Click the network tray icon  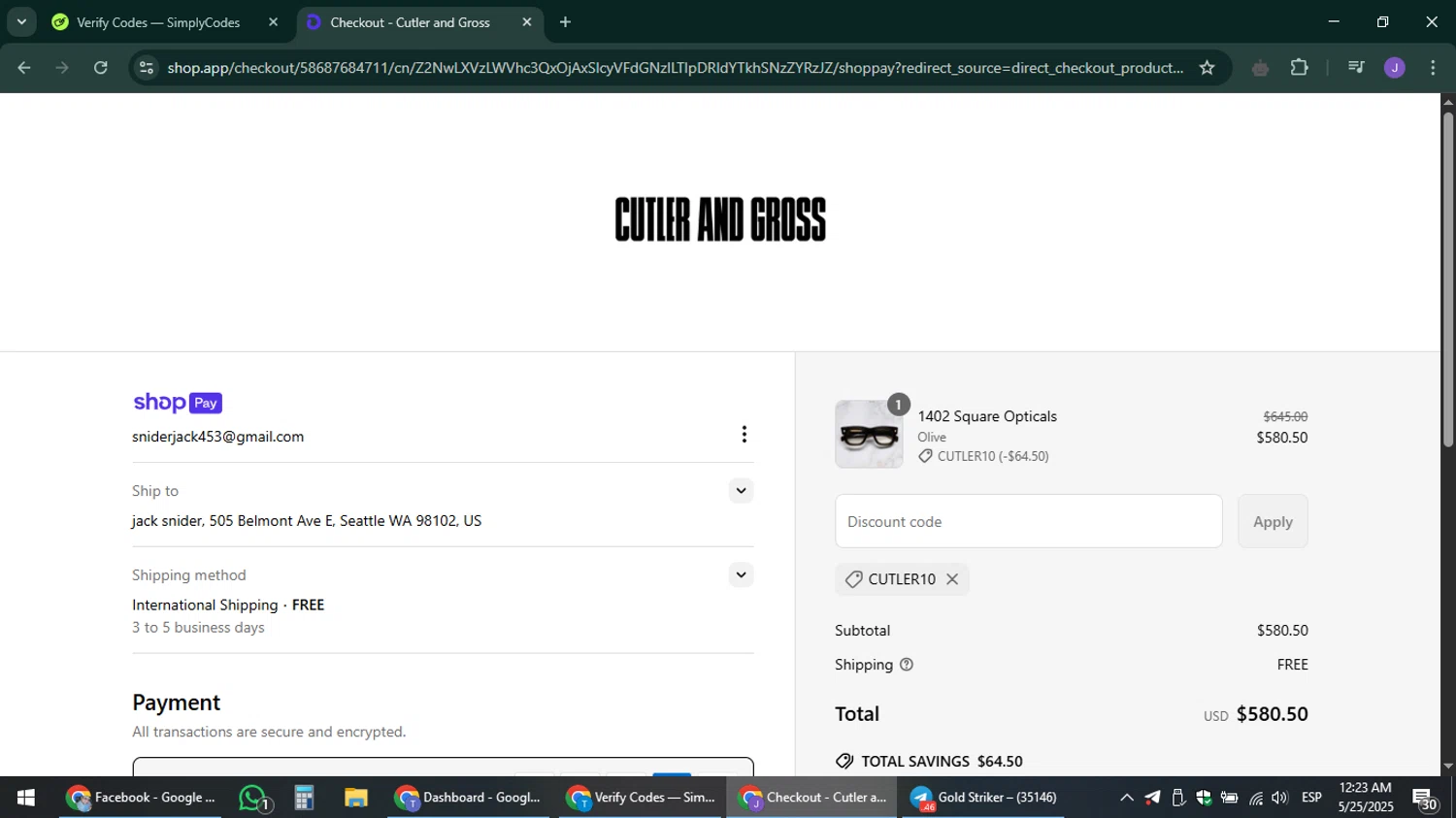pyautogui.click(x=1256, y=798)
